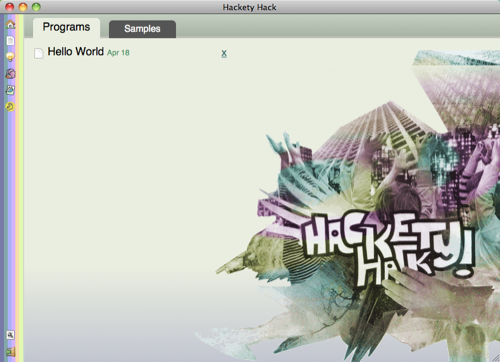Image resolution: width=500 pixels, height=362 pixels.
Task: Switch to the Programs tab
Action: [x=66, y=27]
